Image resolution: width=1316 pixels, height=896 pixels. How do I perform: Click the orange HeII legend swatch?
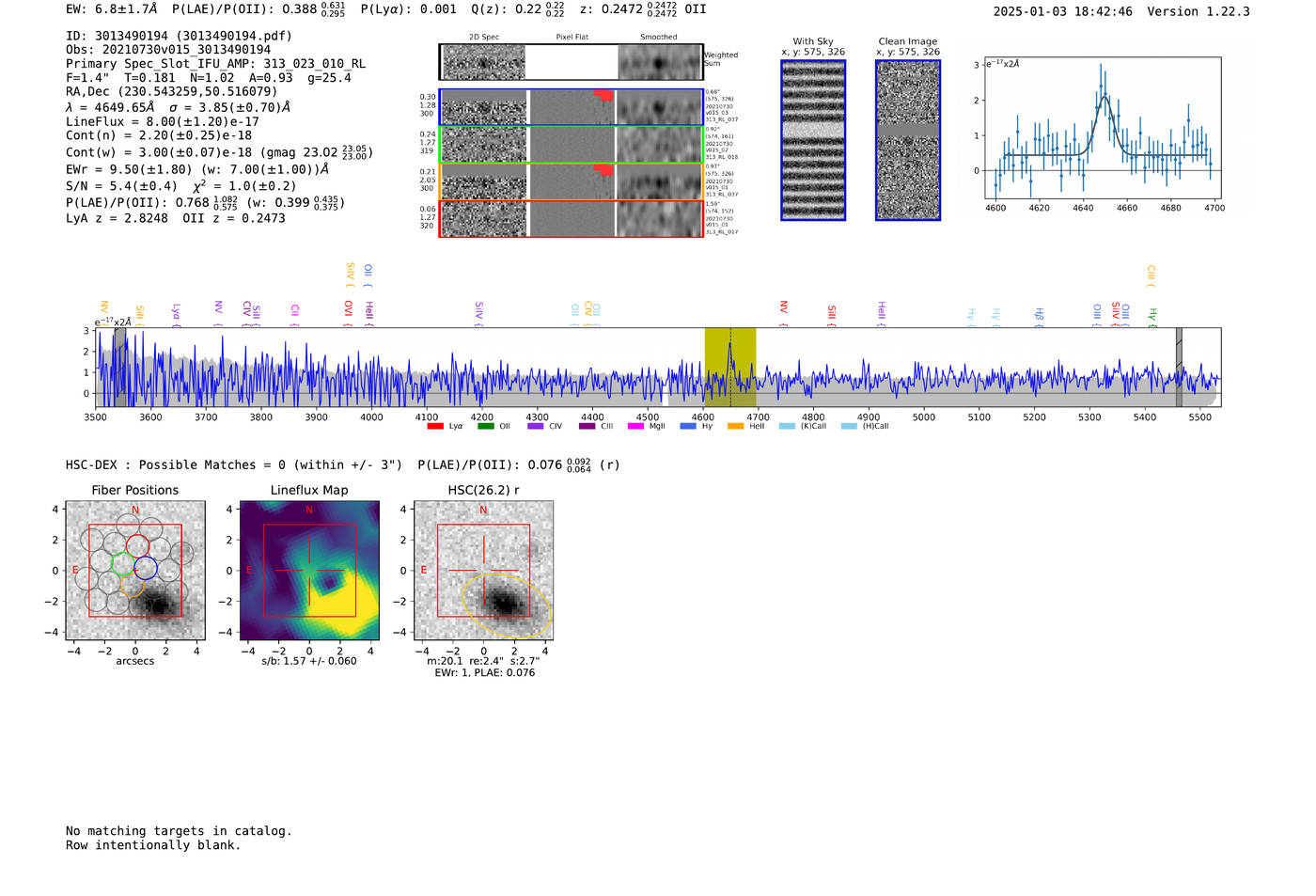pyautogui.click(x=735, y=427)
